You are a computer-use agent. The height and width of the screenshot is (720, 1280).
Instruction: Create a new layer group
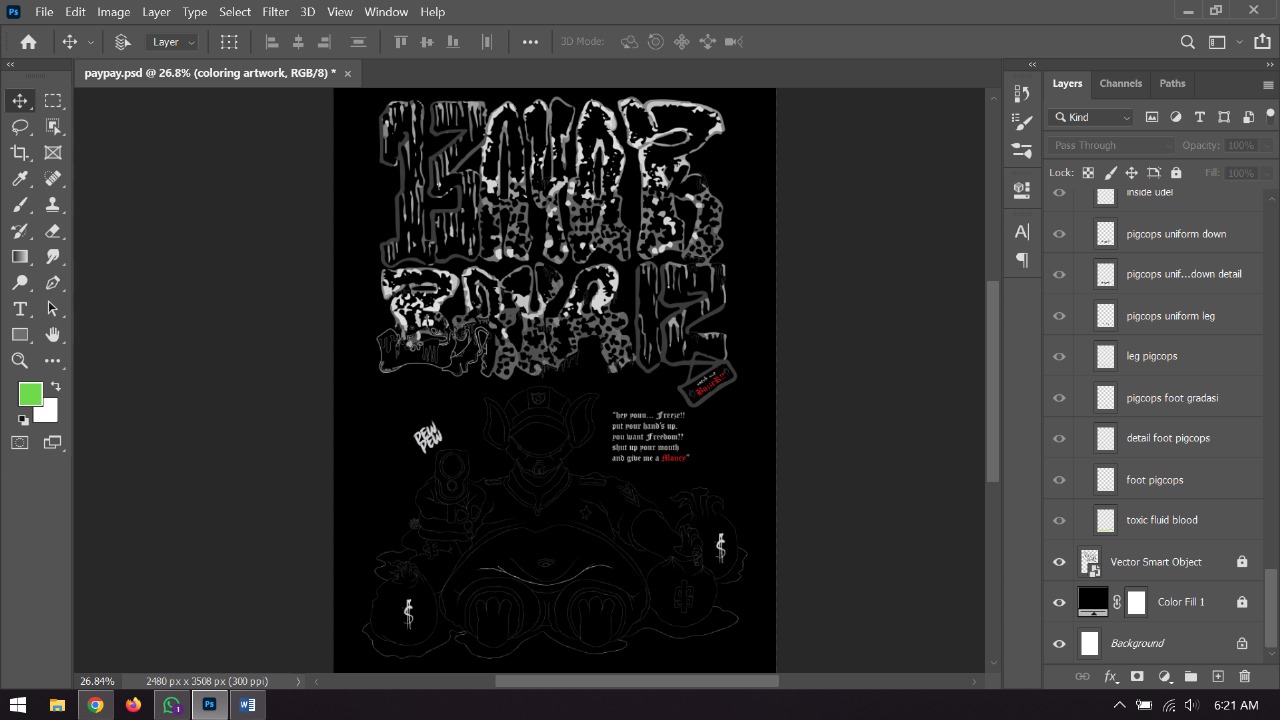[1191, 677]
